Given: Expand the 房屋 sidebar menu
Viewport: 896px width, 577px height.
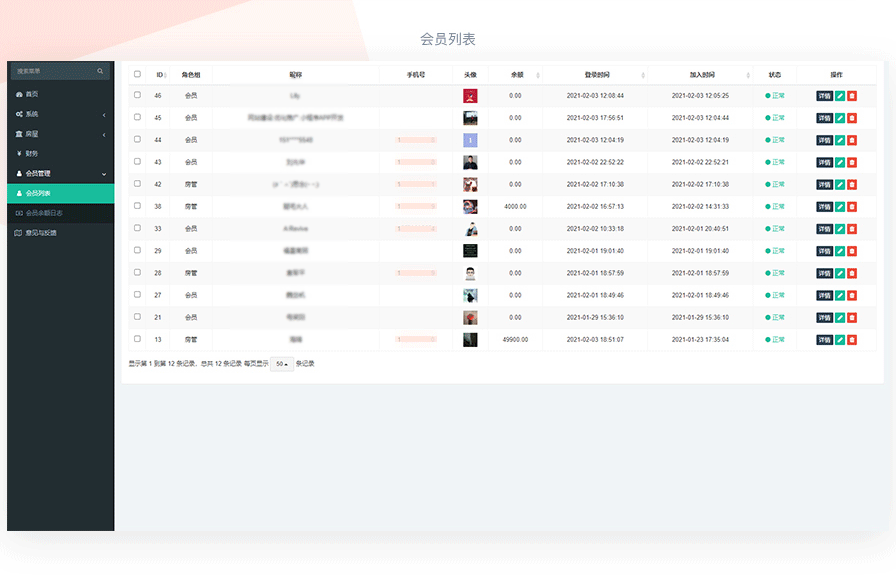Looking at the screenshot, I should pos(61,134).
